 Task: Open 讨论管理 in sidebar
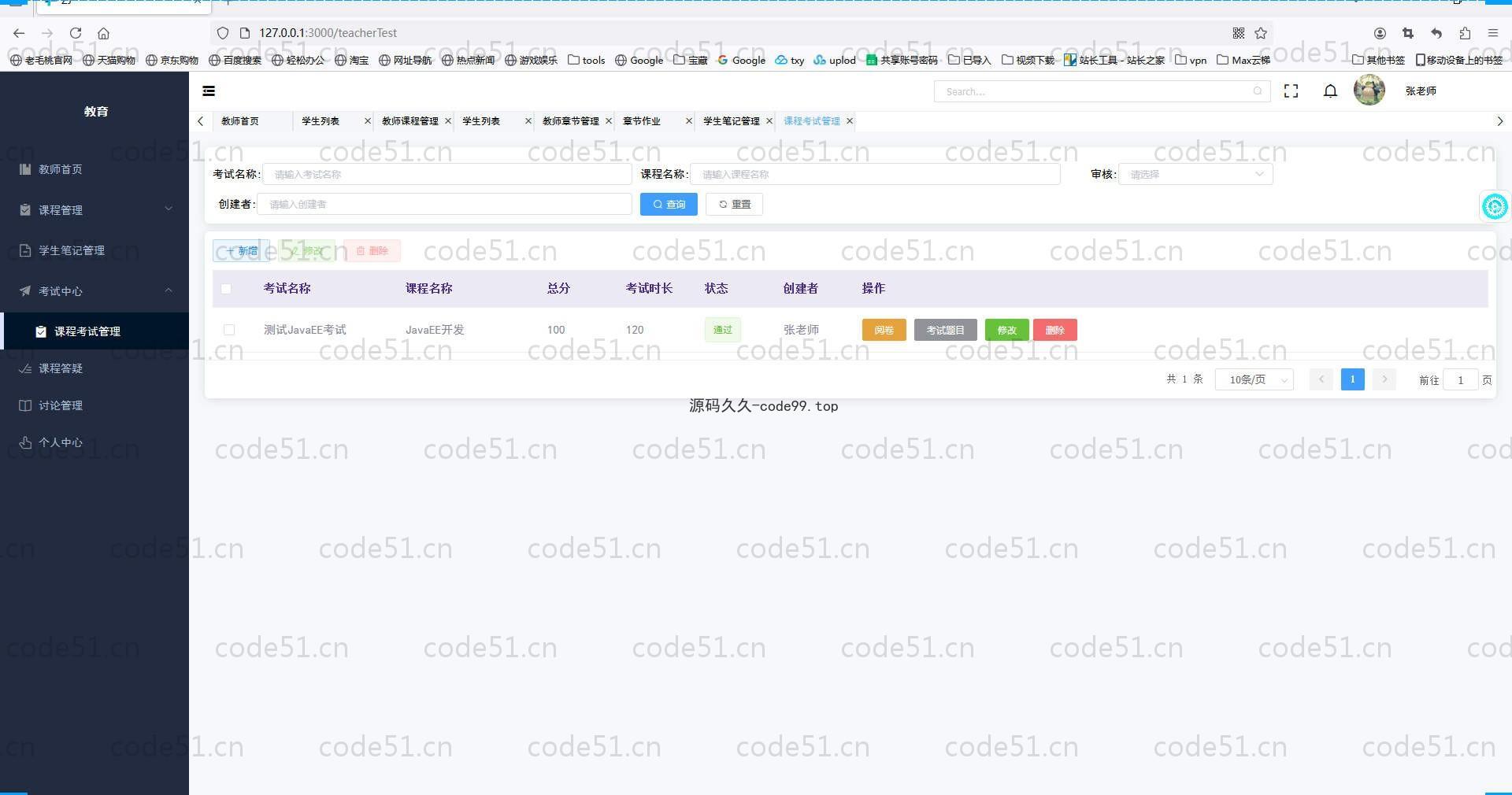[x=94, y=405]
